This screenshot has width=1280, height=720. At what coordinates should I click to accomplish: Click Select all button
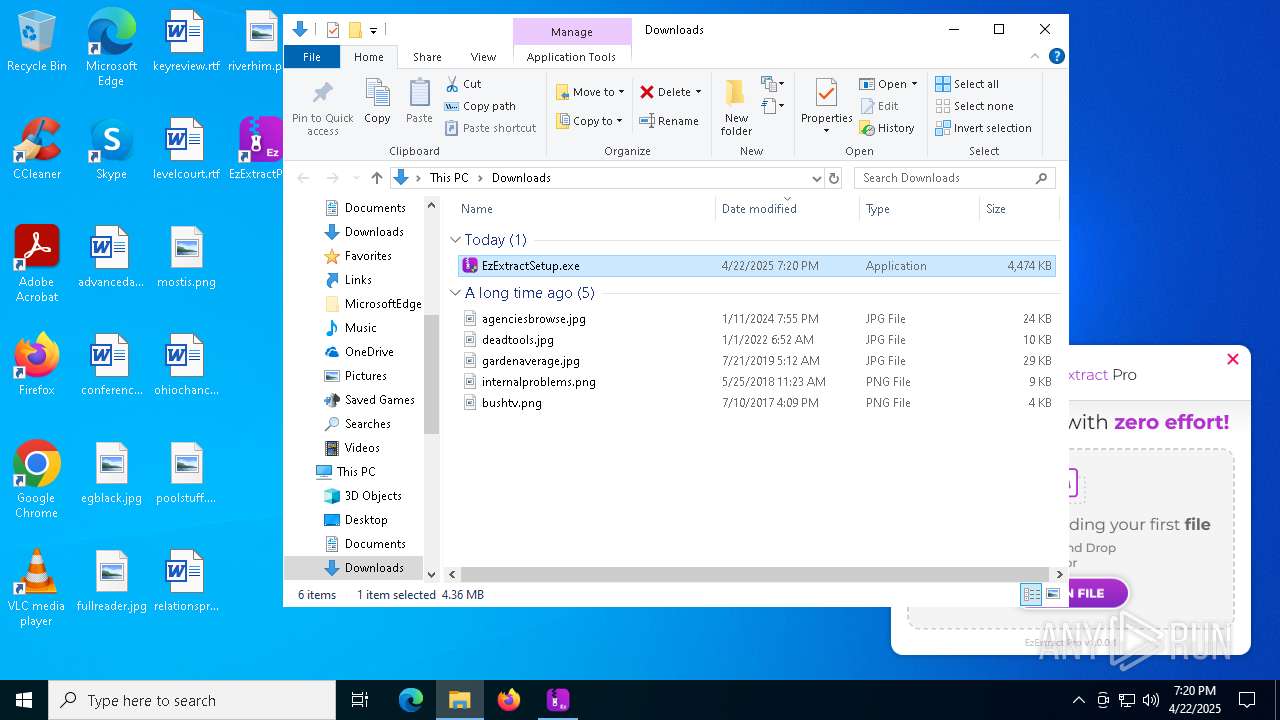pos(967,84)
